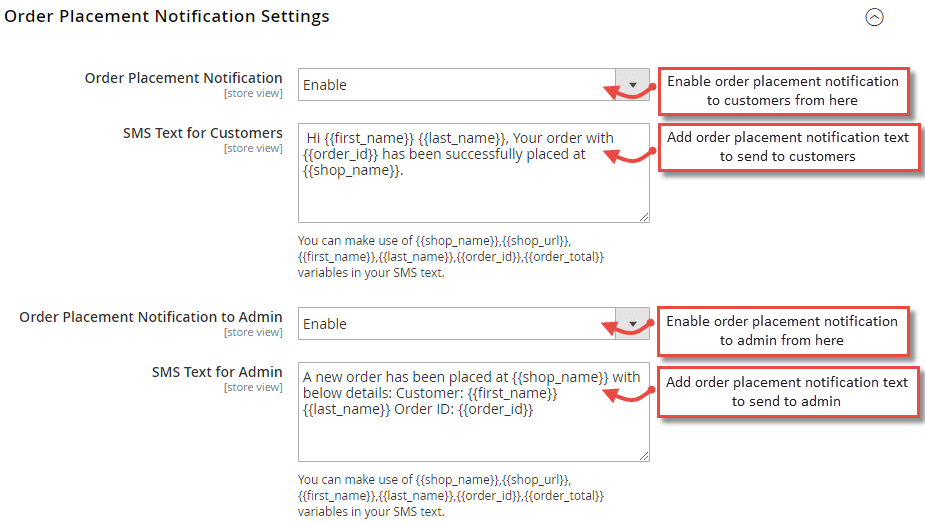Click variables help text below admin textarea
Image resolution: width=925 pixels, height=524 pixels.
[x=450, y=496]
